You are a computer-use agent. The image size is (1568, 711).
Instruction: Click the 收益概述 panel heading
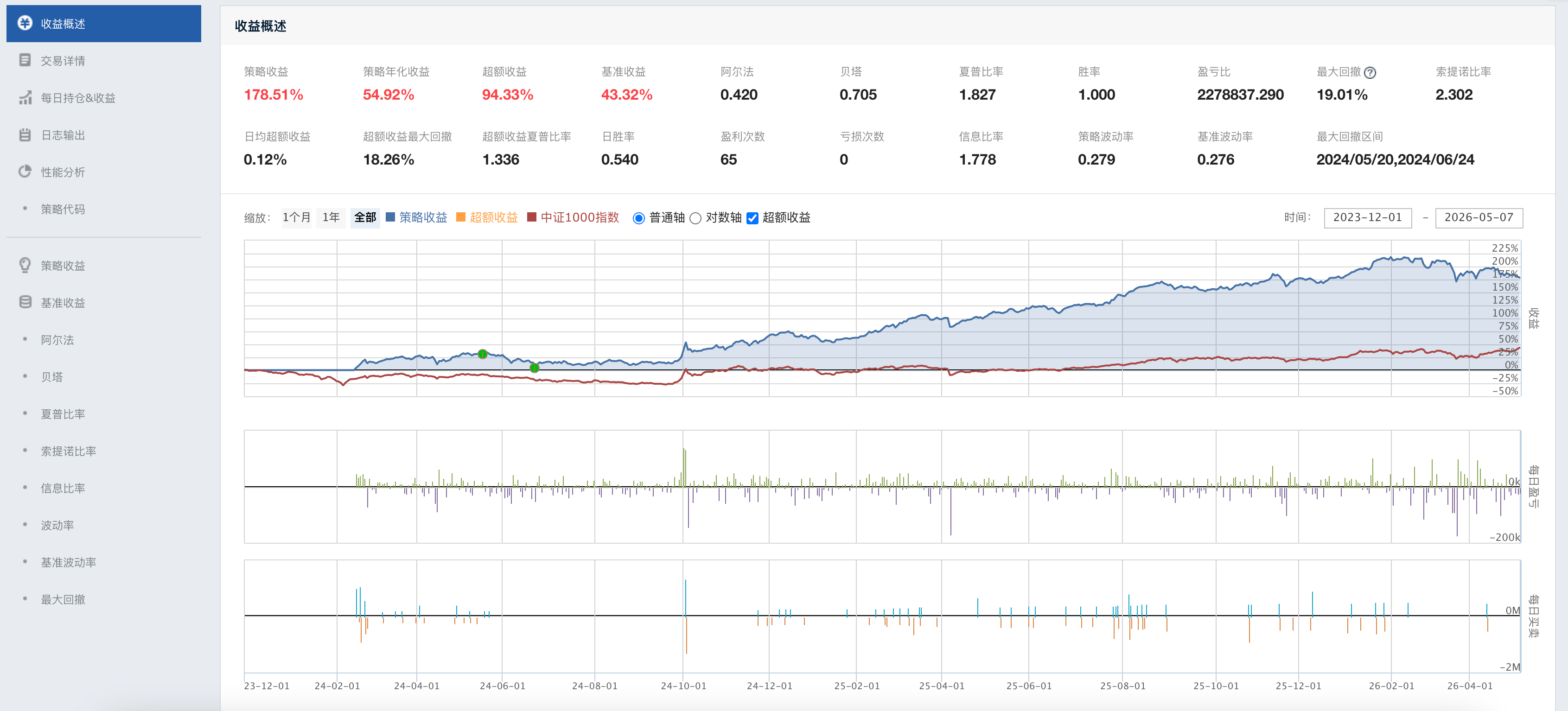pyautogui.click(x=261, y=26)
